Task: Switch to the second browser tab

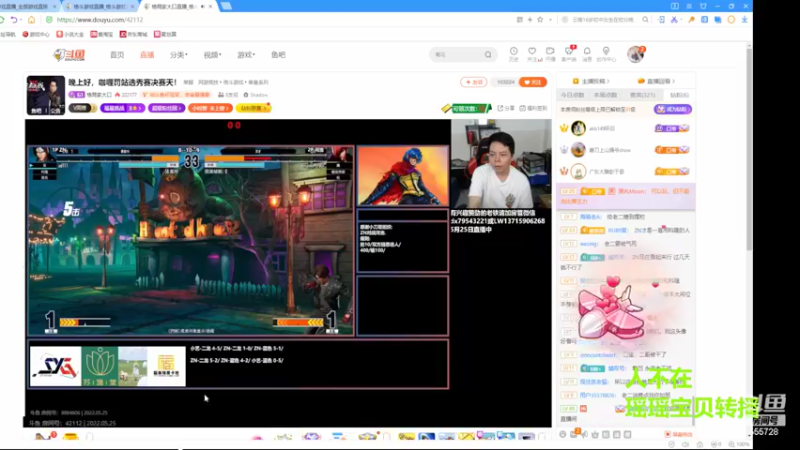Action: point(100,6)
